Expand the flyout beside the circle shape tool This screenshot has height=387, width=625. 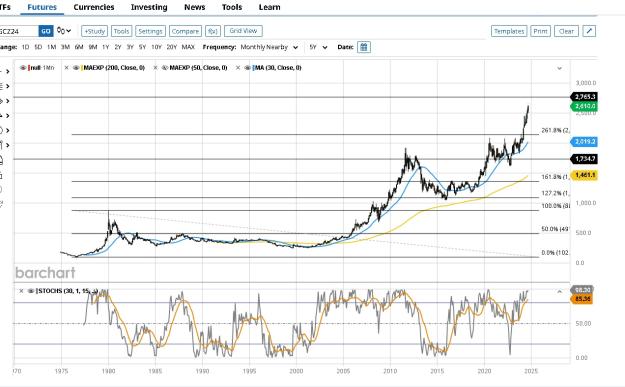(x=7, y=130)
